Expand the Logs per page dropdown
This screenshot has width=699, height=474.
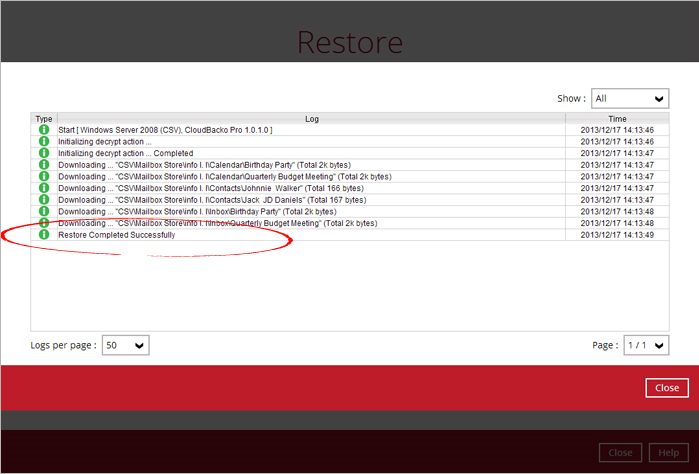point(126,345)
